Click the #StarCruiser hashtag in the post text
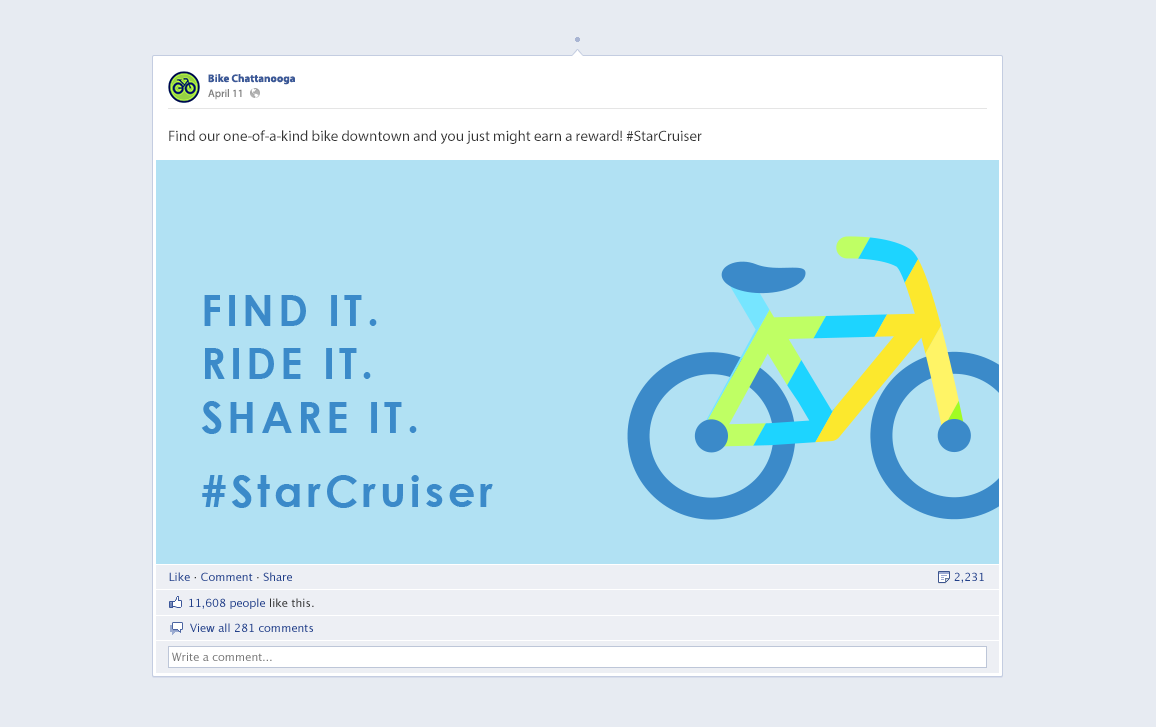Image resolution: width=1156 pixels, height=727 pixels. click(x=664, y=136)
